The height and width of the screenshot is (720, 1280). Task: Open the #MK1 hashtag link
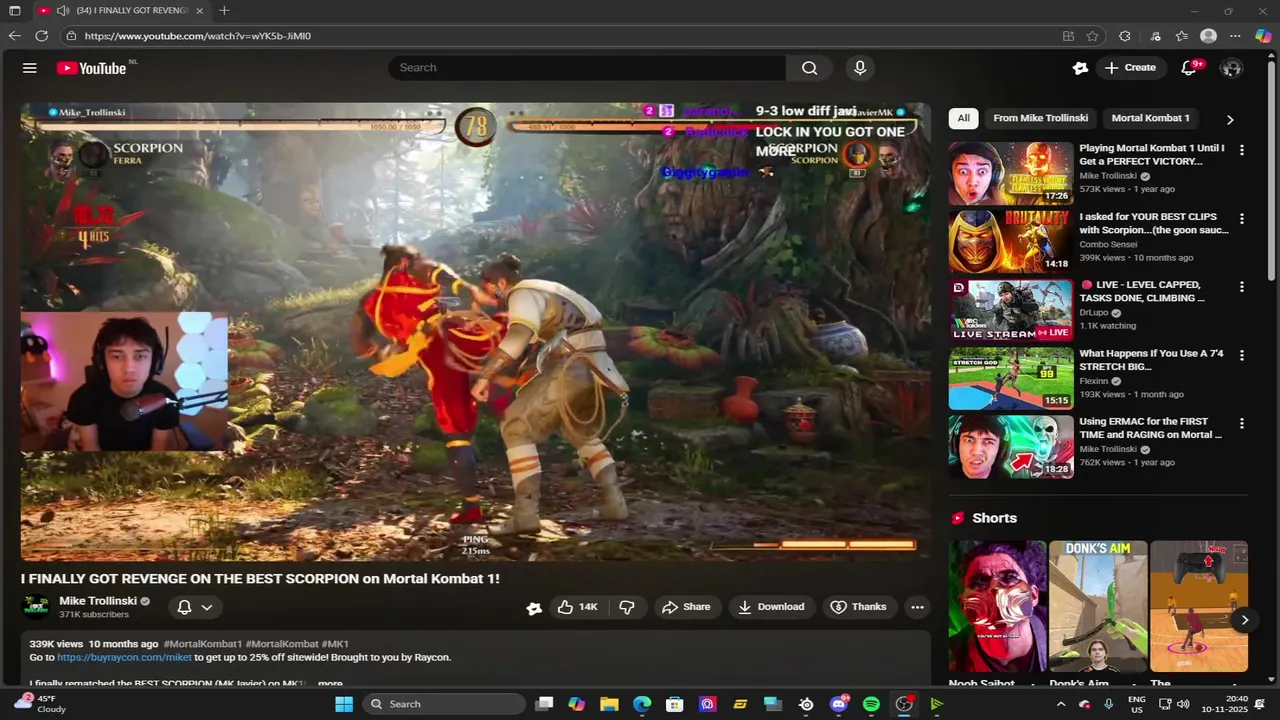(x=335, y=644)
